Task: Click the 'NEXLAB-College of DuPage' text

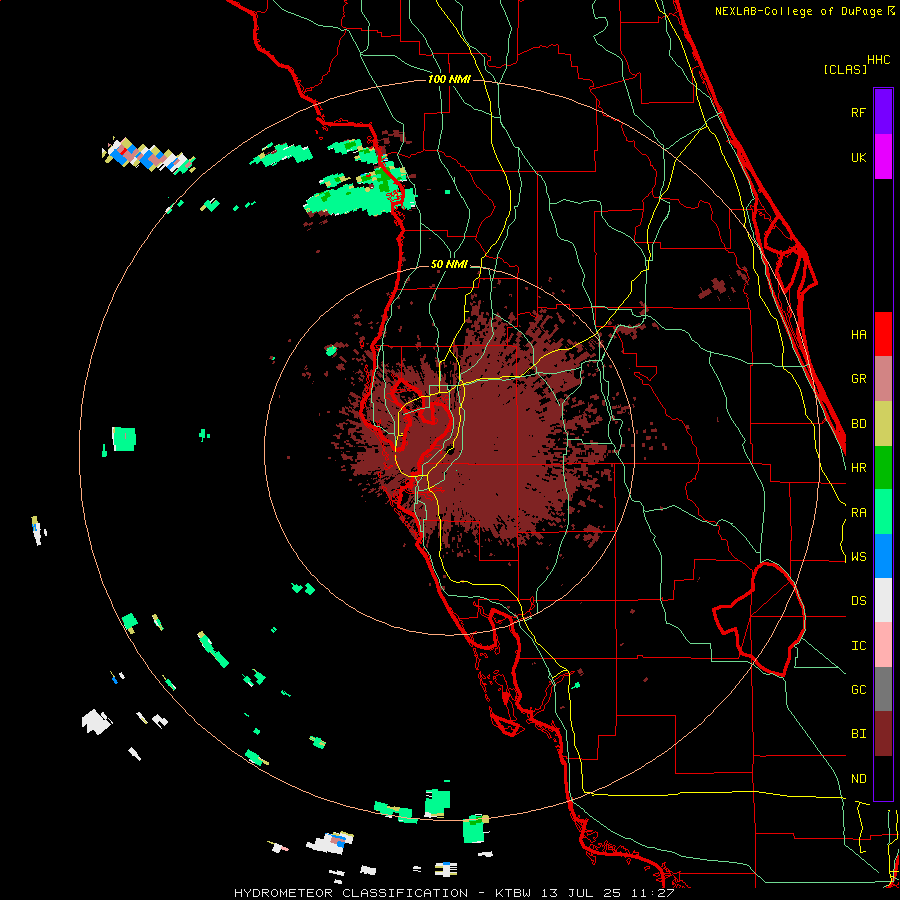Action: (x=799, y=11)
